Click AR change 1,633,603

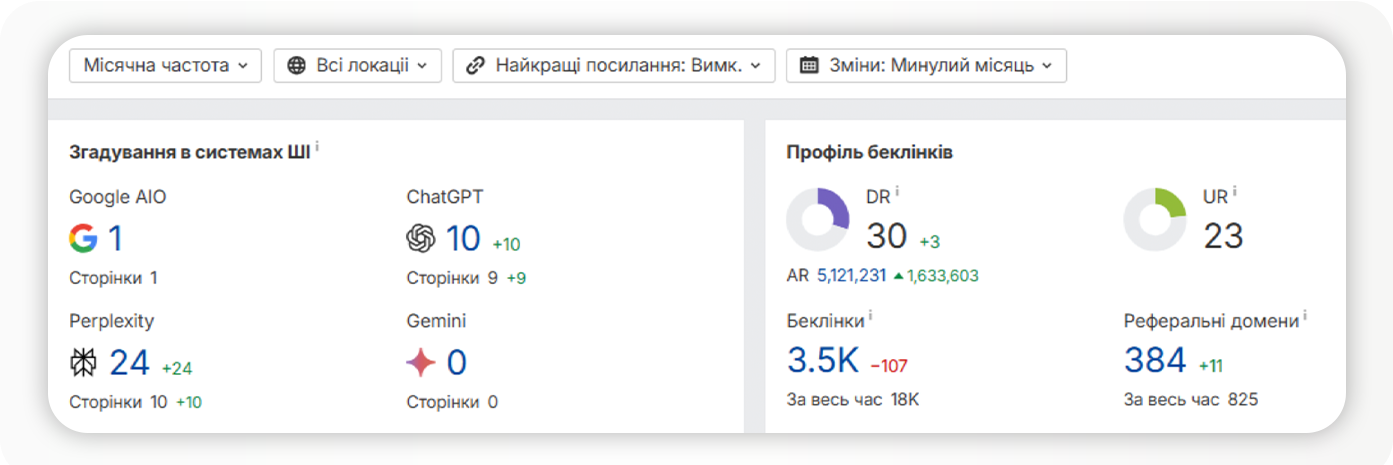pyautogui.click(x=936, y=276)
